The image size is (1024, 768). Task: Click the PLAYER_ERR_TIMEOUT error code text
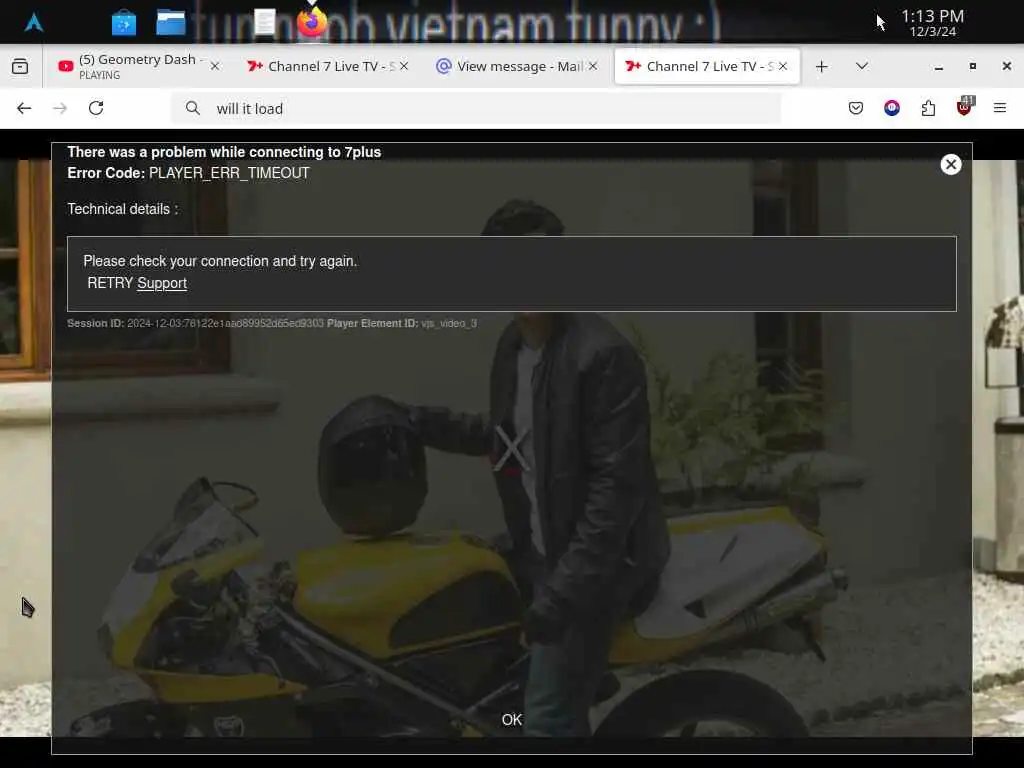click(229, 173)
